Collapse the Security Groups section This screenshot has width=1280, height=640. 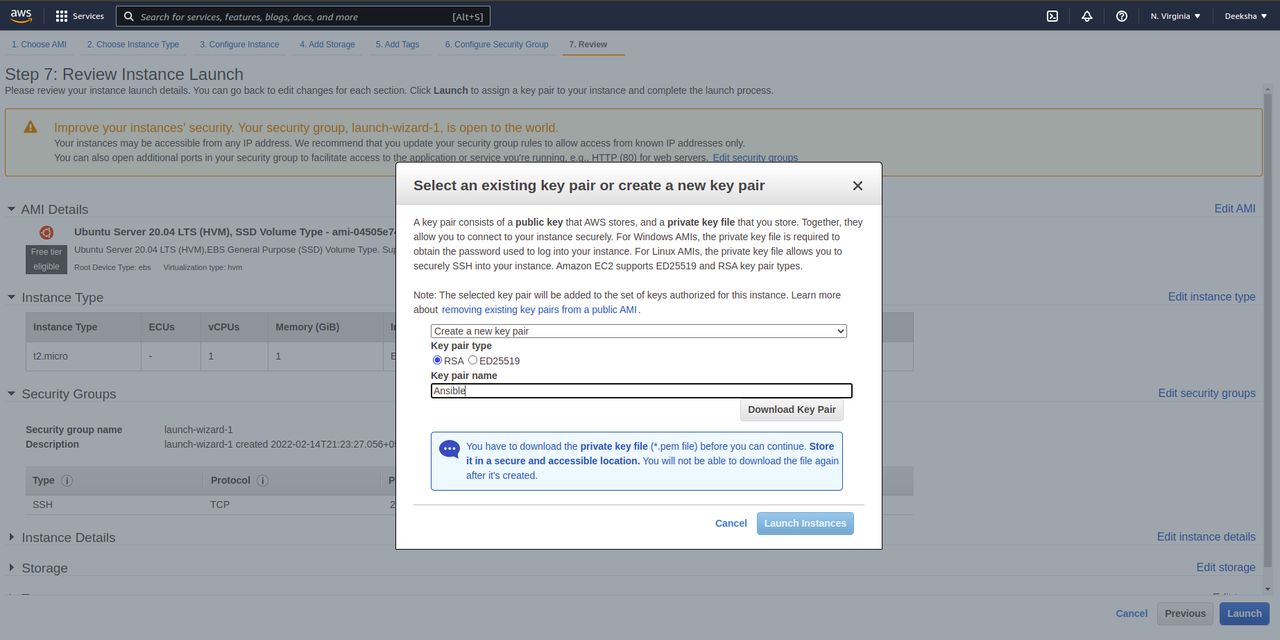pos(12,394)
